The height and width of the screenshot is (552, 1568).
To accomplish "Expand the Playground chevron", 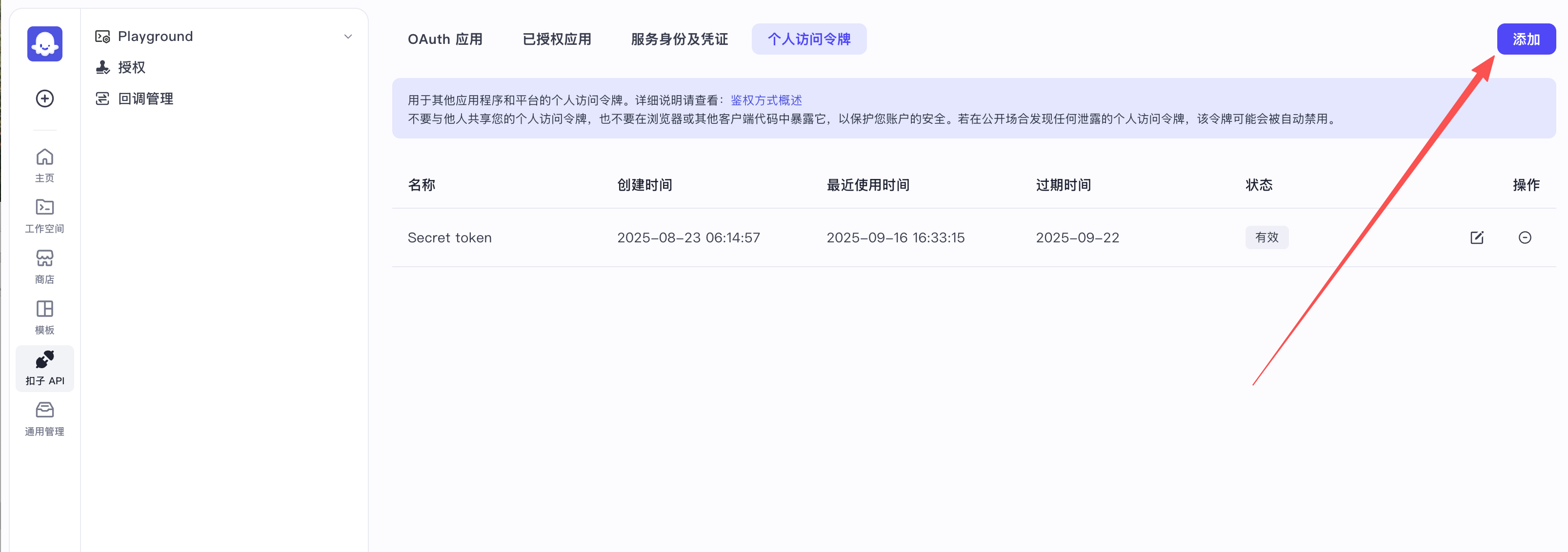I will click(348, 37).
